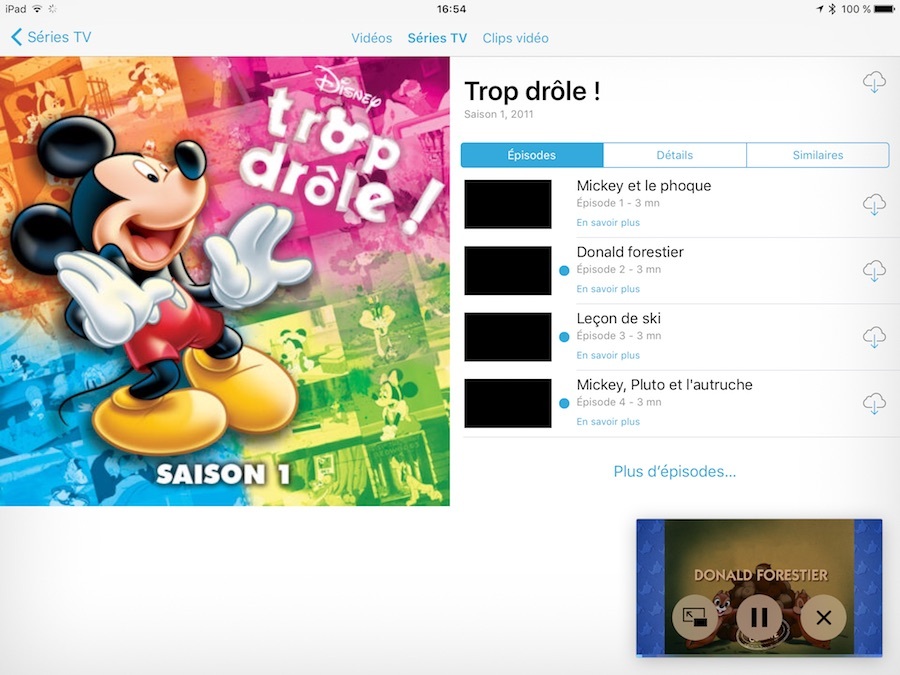Download the Donald forestier episode
The width and height of the screenshot is (900, 675).
(x=874, y=271)
